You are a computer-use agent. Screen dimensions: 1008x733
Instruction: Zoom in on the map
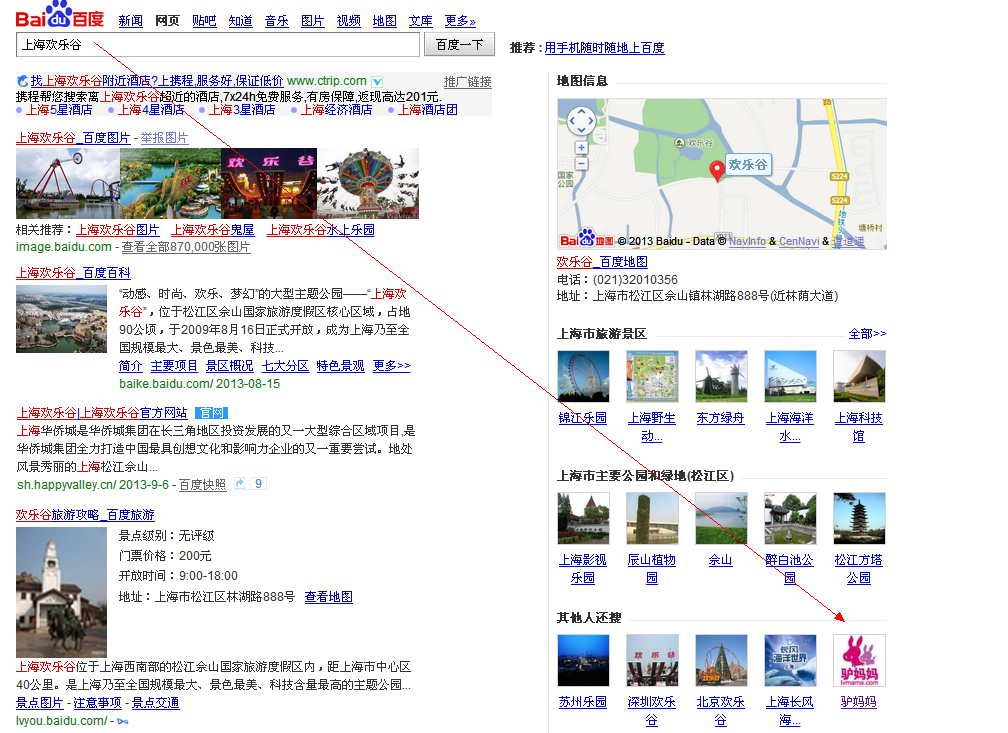coord(581,148)
